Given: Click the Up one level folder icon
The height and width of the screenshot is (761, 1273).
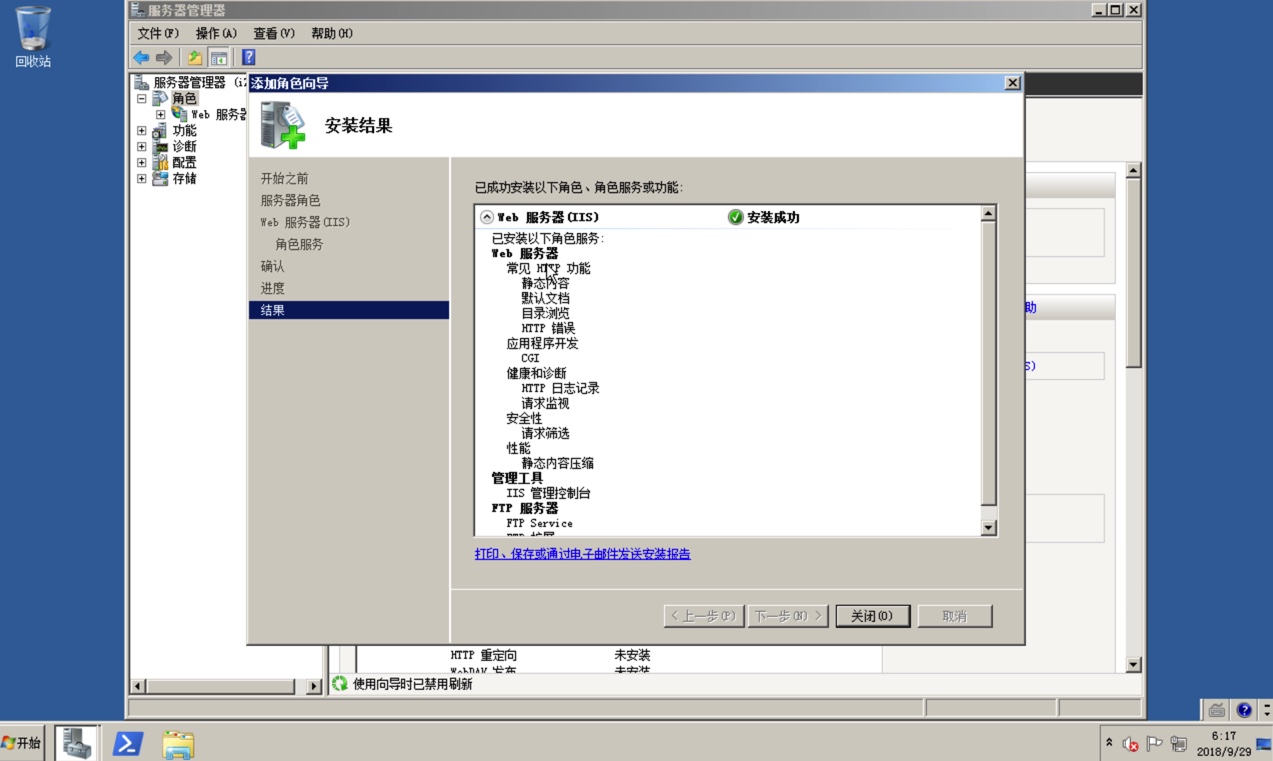Looking at the screenshot, I should pyautogui.click(x=195, y=57).
